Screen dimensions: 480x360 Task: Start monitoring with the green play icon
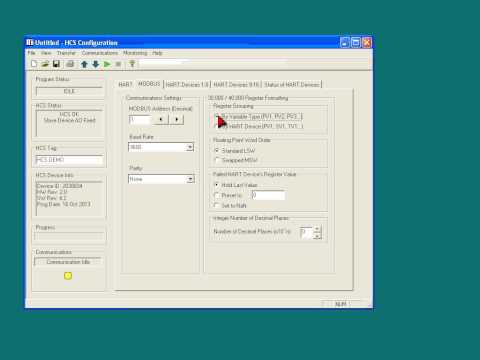(107, 64)
